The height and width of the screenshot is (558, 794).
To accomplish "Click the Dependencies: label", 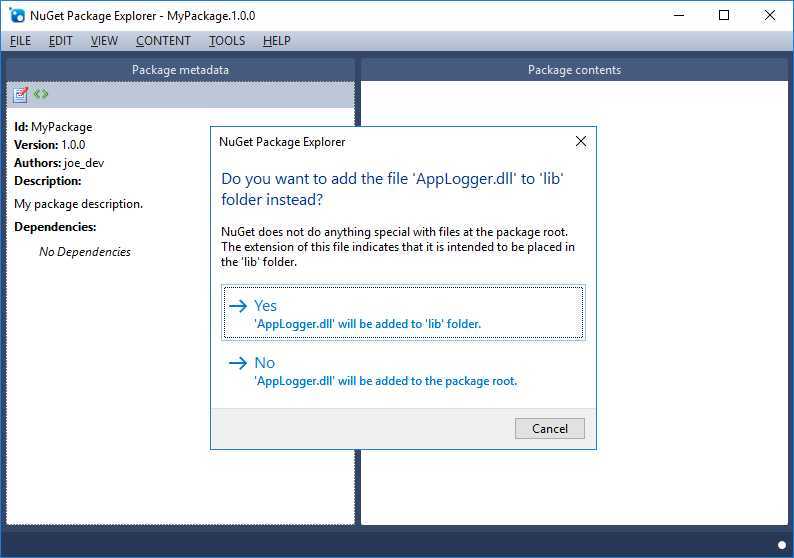I will [55, 227].
